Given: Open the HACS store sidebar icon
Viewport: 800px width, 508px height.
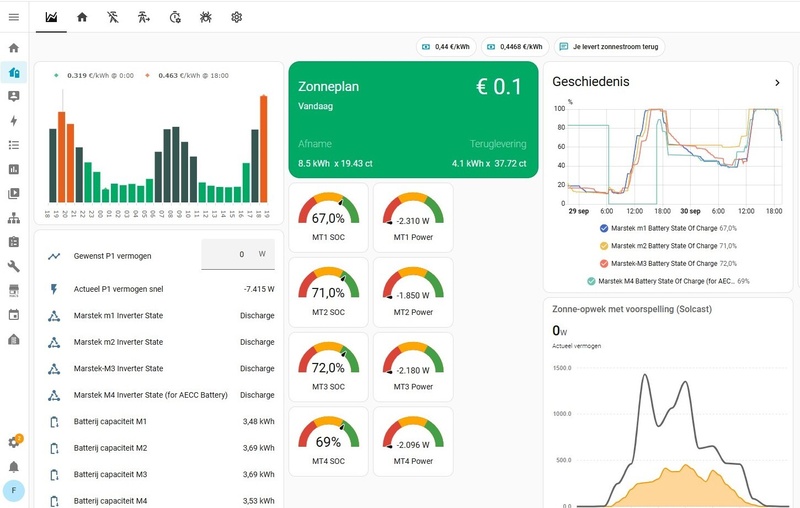Looking at the screenshot, I should coord(14,290).
